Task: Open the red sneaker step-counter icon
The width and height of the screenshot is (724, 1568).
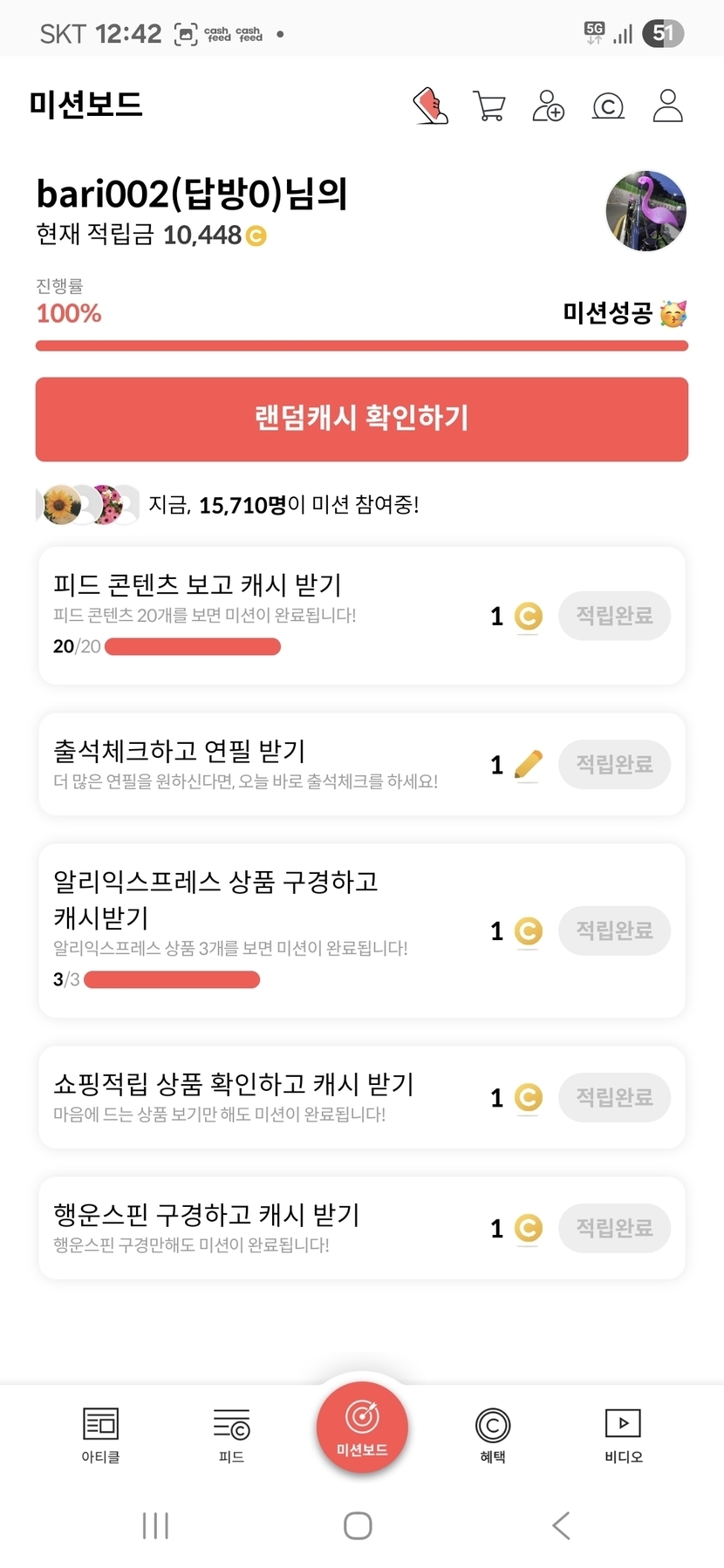Action: pos(430,106)
